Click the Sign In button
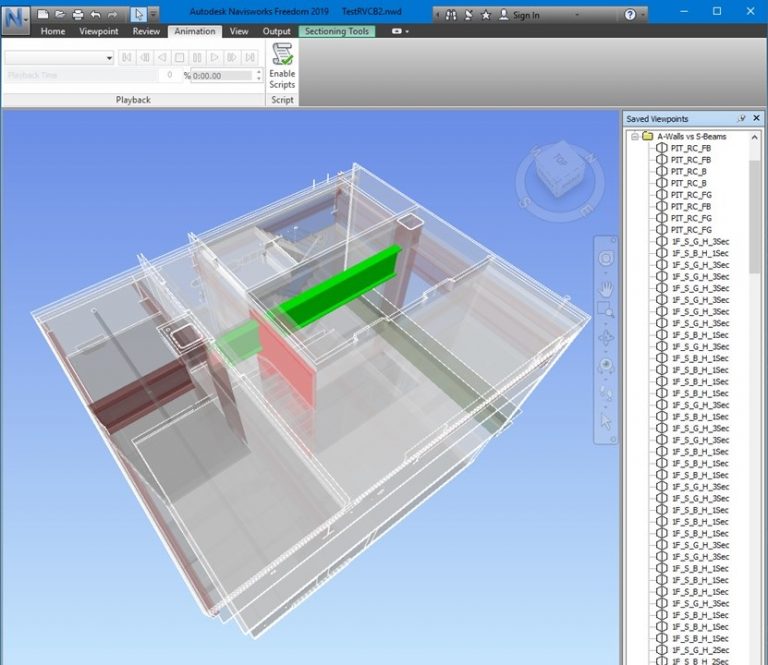Viewport: 768px width, 665px height. click(x=525, y=16)
